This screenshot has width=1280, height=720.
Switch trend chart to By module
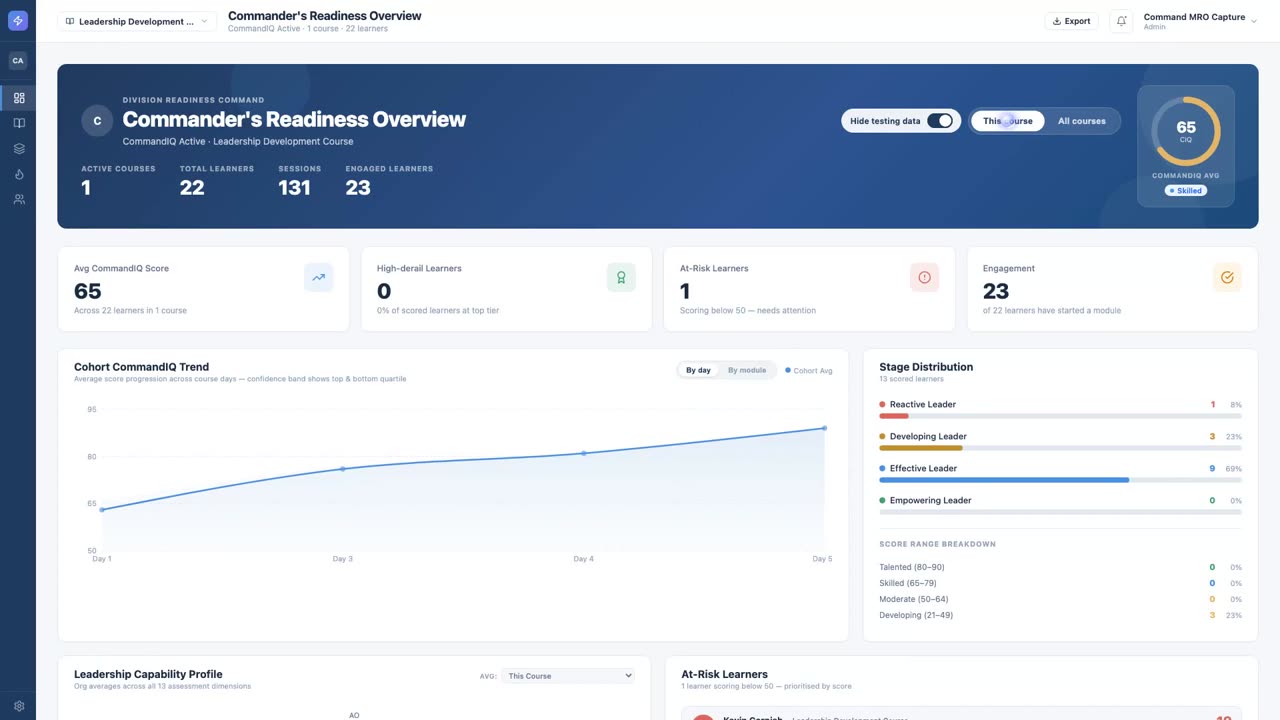[747, 370]
